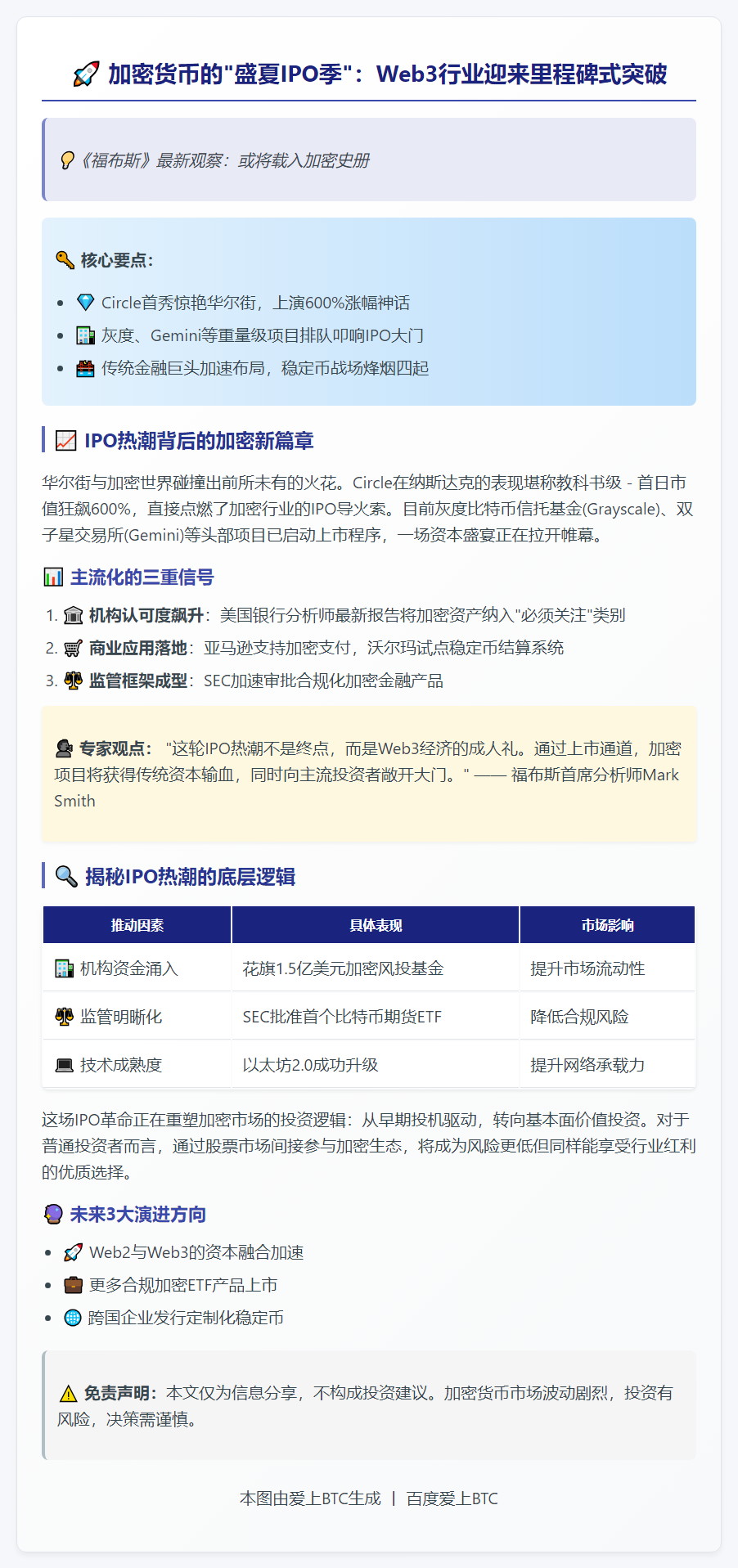This screenshot has height=1568, width=738.
Task: Click the building icon before 灰度、Gemini
Action: [85, 335]
